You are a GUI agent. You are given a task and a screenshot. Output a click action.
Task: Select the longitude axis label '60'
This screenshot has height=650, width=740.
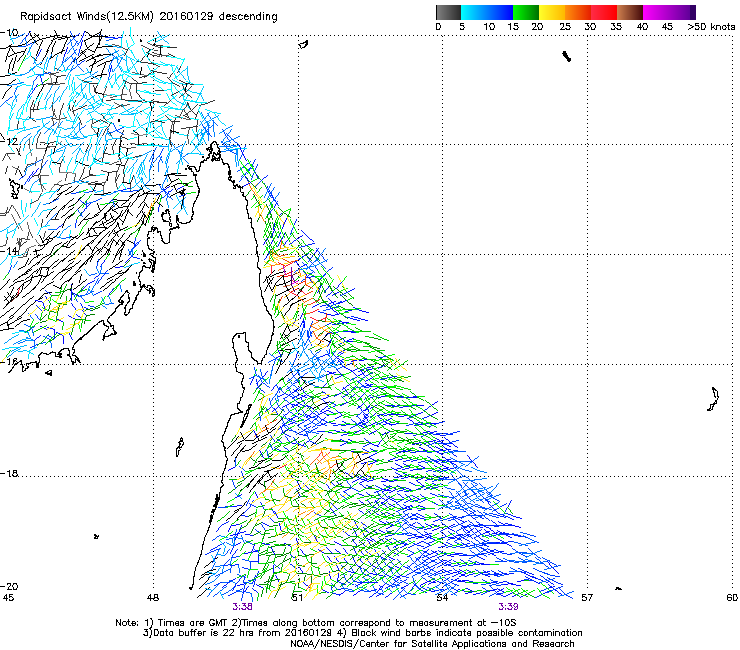click(732, 598)
